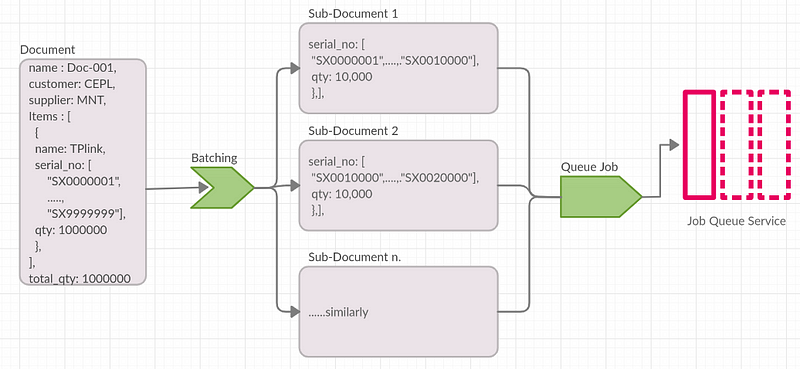Image resolution: width=800 pixels, height=369 pixels.
Task: Click the 'qty: 1000000' line
Action: tap(71, 230)
